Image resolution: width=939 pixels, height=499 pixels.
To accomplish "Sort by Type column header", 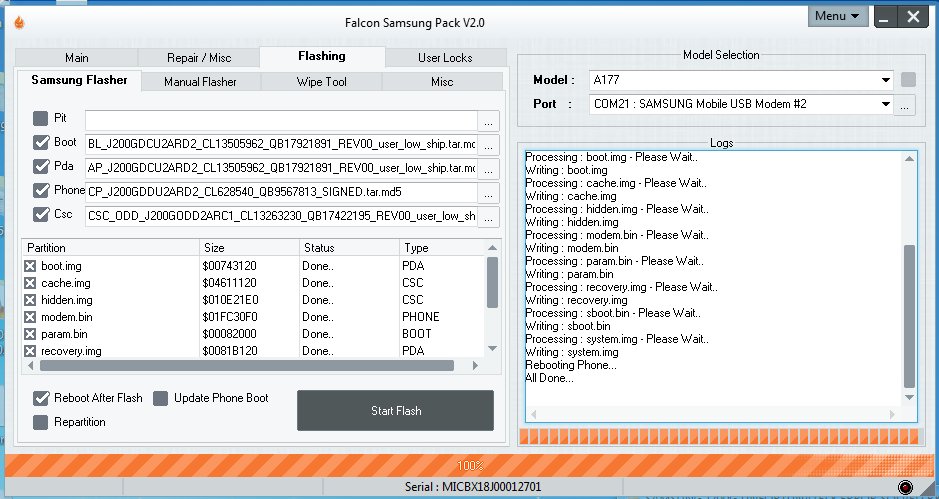I will coord(442,248).
